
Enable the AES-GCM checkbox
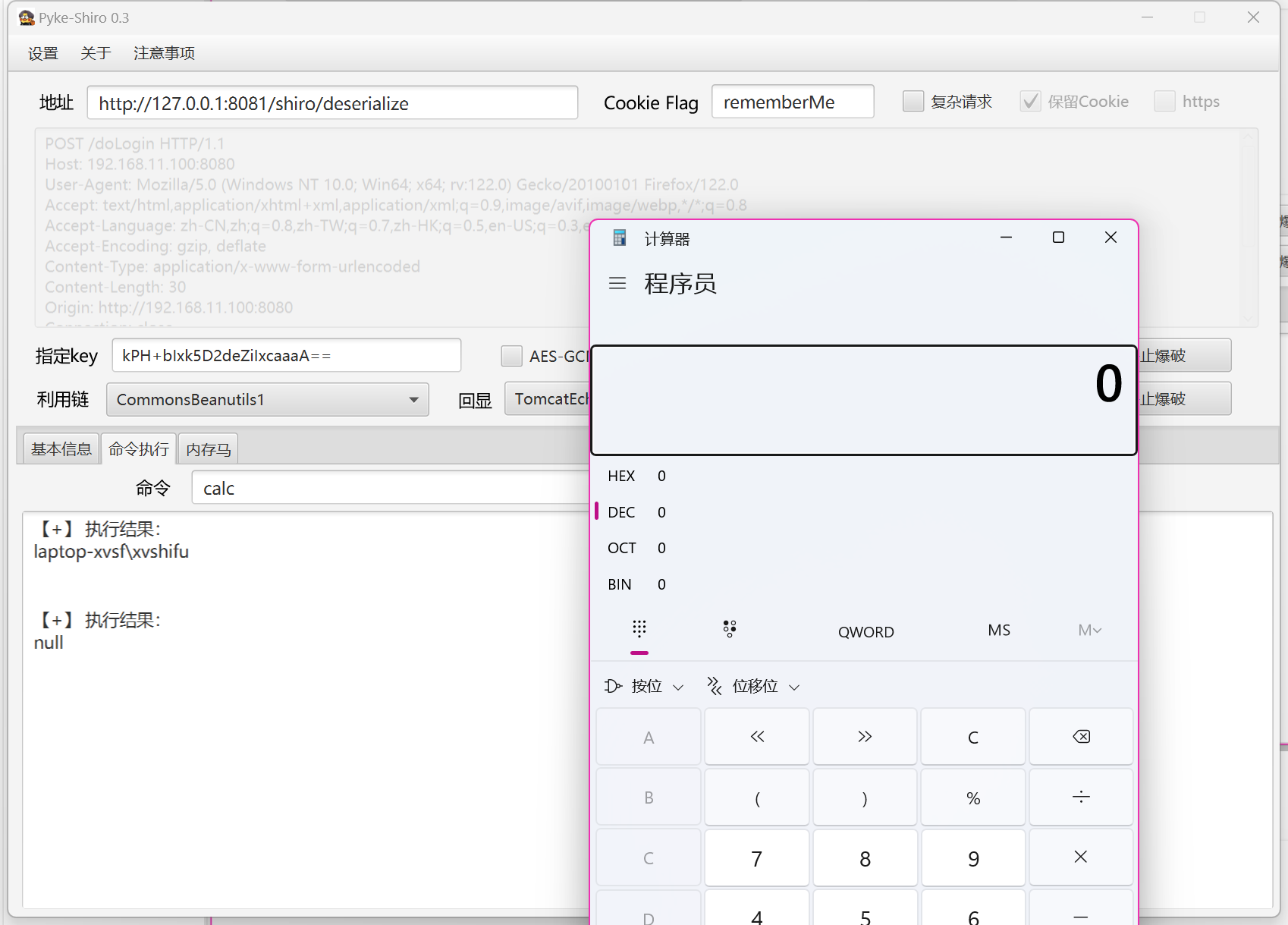(512, 356)
